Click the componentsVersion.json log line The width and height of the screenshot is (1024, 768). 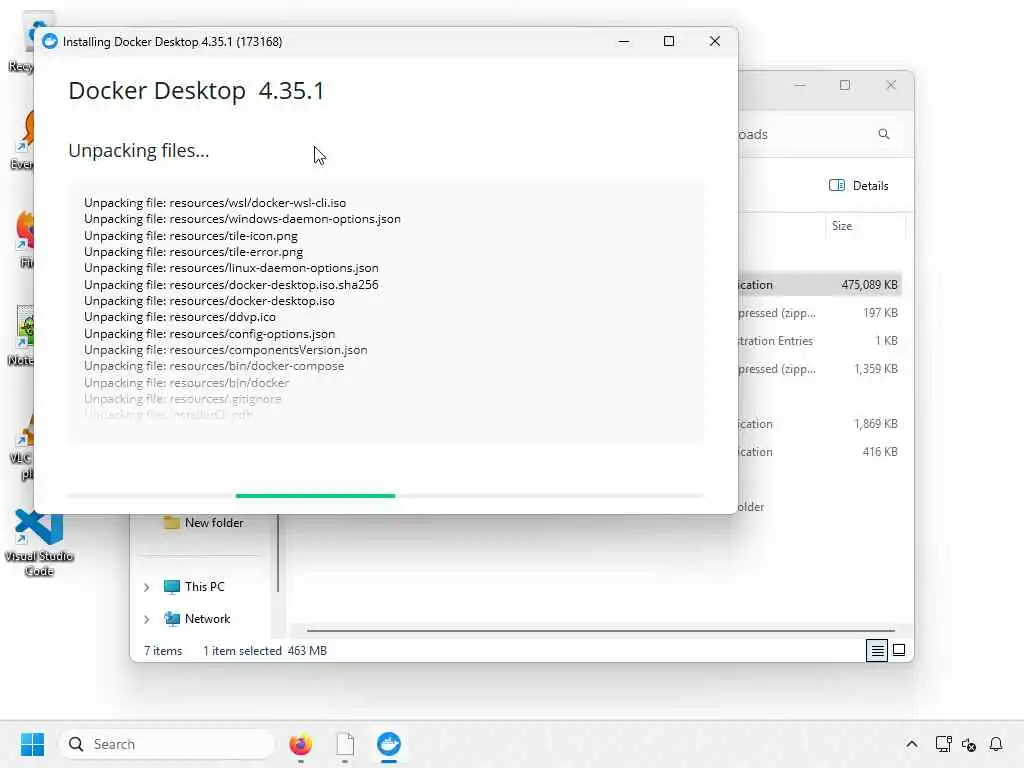click(x=225, y=350)
